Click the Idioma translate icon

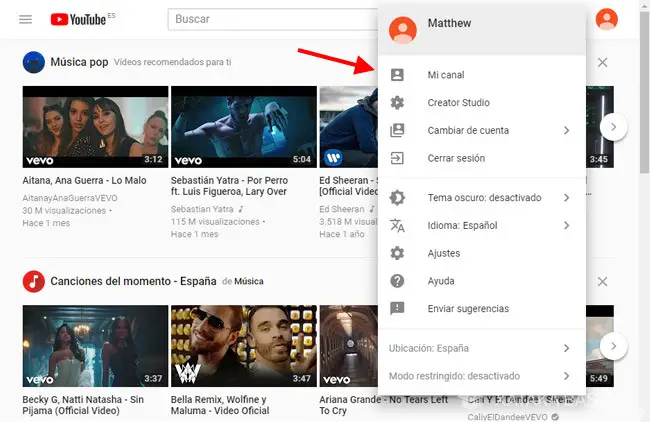(397, 226)
